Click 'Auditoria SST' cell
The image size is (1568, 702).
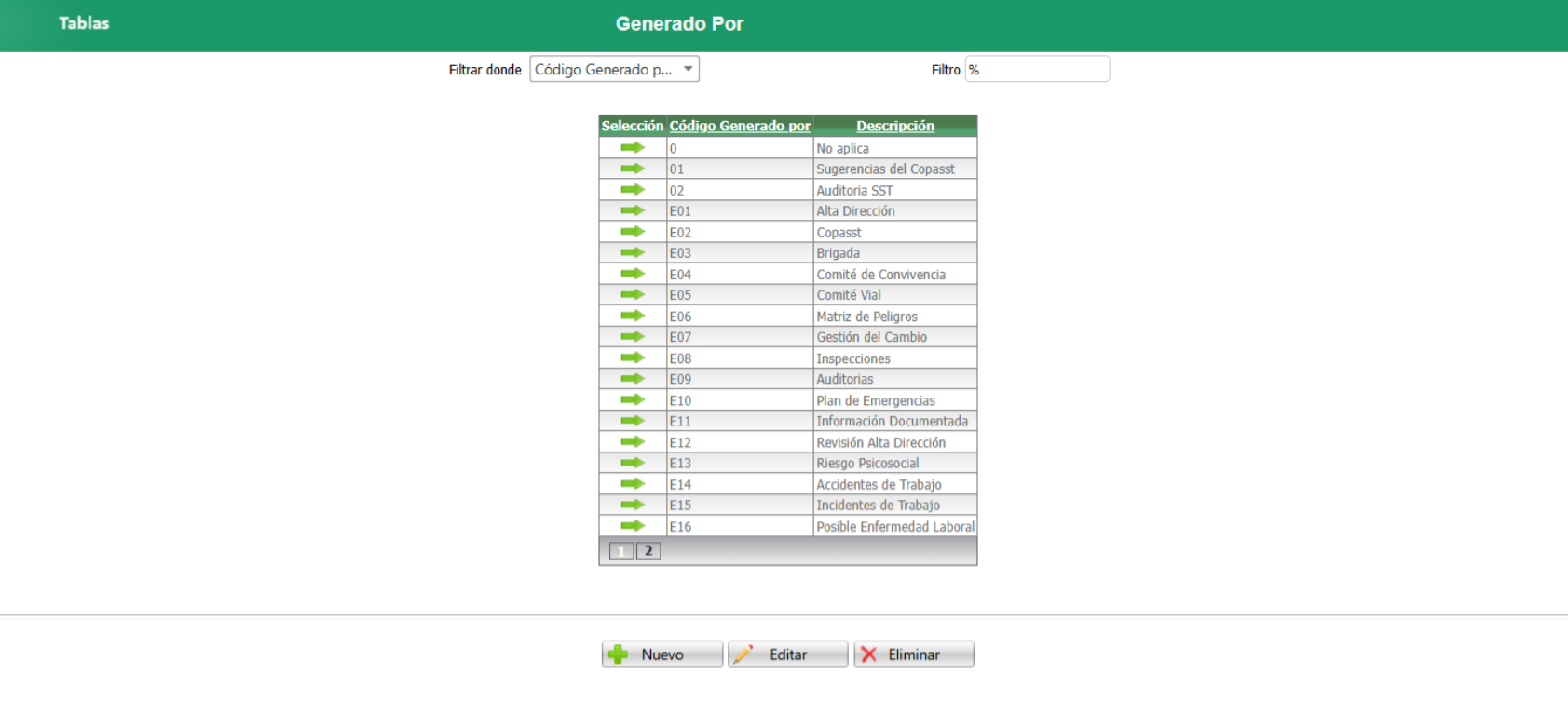click(x=895, y=190)
